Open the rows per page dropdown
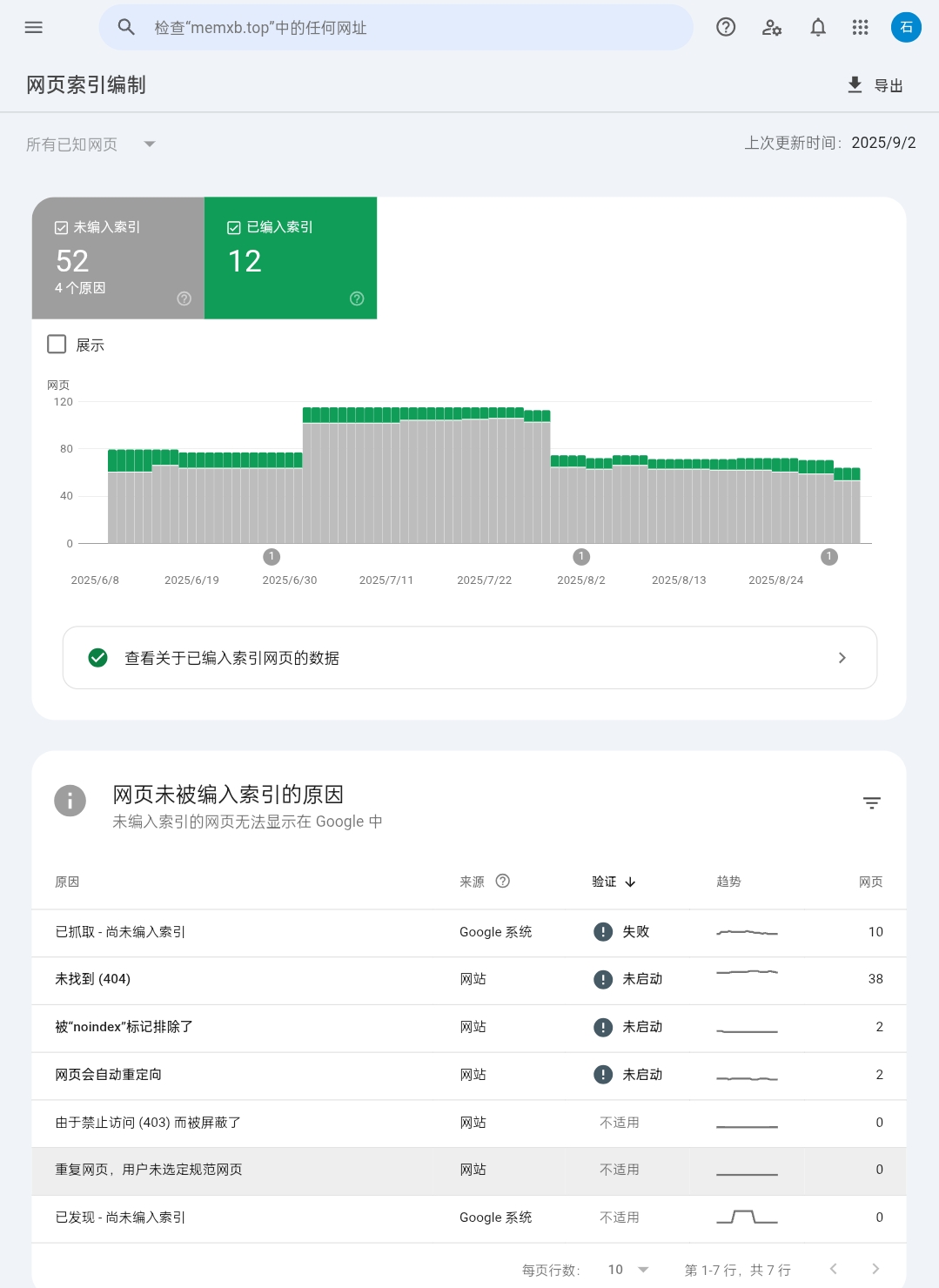Image resolution: width=939 pixels, height=1288 pixels. (628, 1269)
